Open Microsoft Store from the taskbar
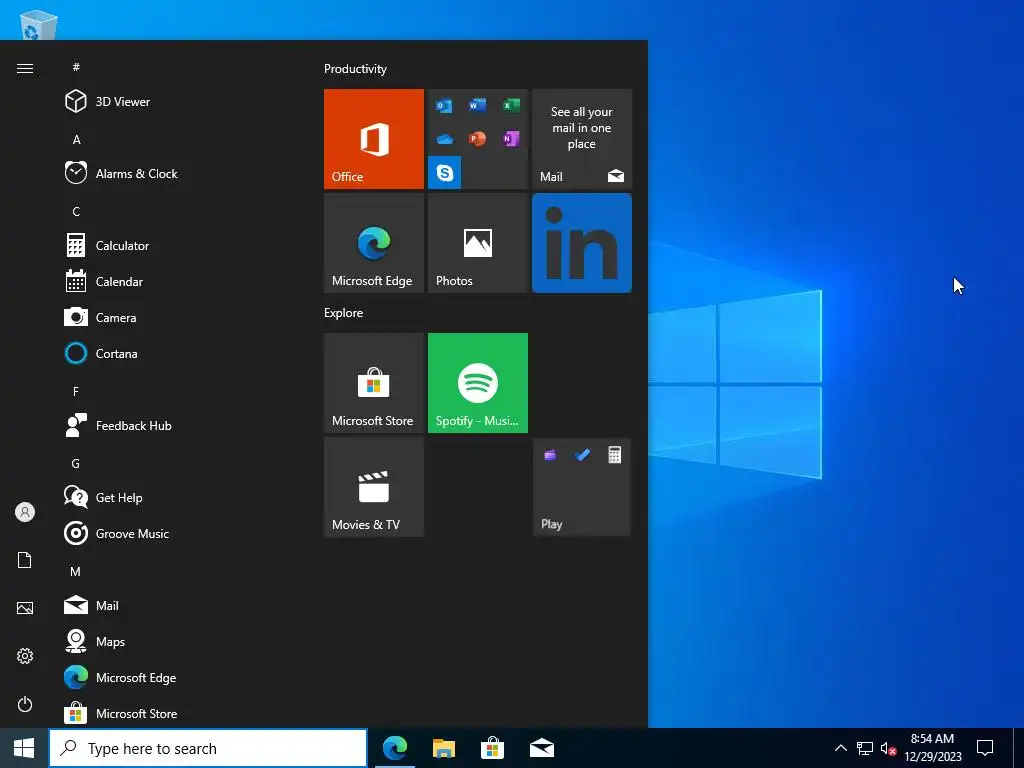Screen dimensions: 1024x768 pos(492,748)
